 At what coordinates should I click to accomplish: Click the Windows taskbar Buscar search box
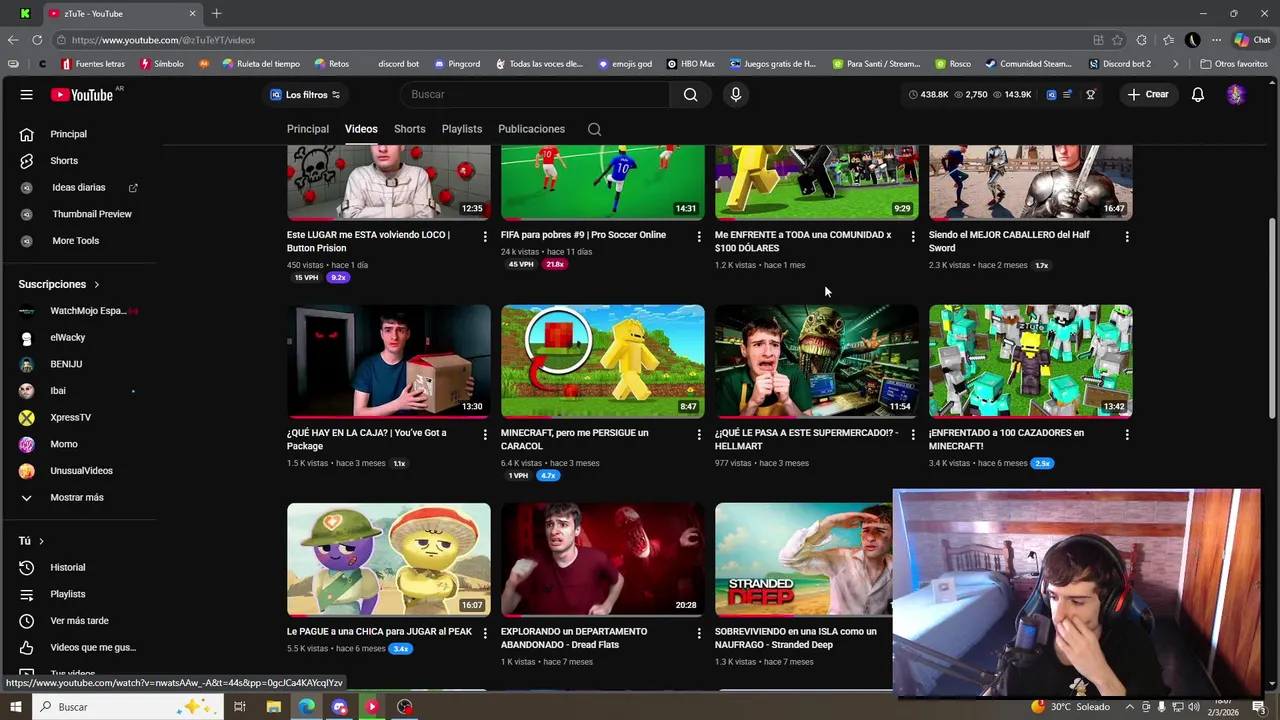(128, 707)
